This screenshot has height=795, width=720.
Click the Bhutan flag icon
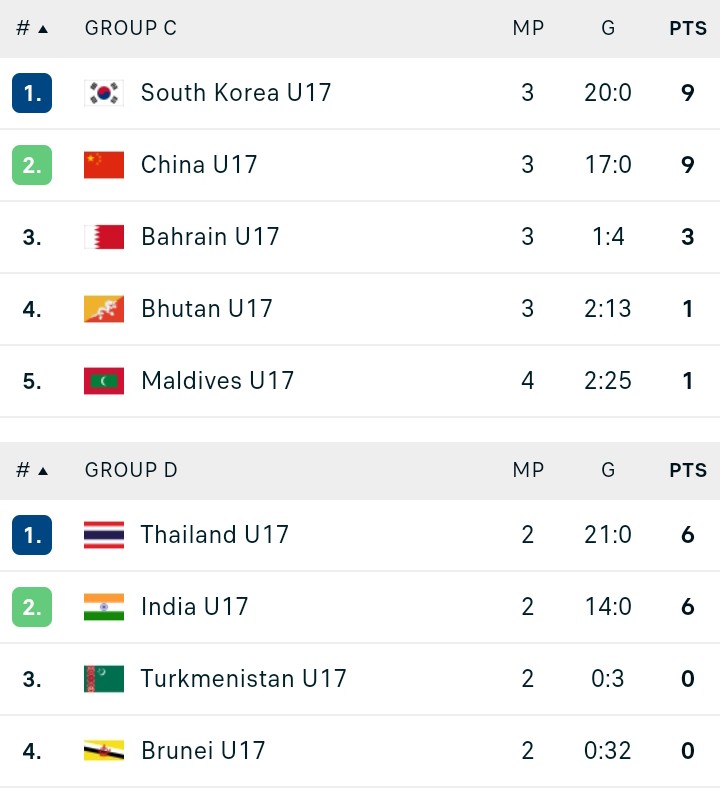click(104, 309)
